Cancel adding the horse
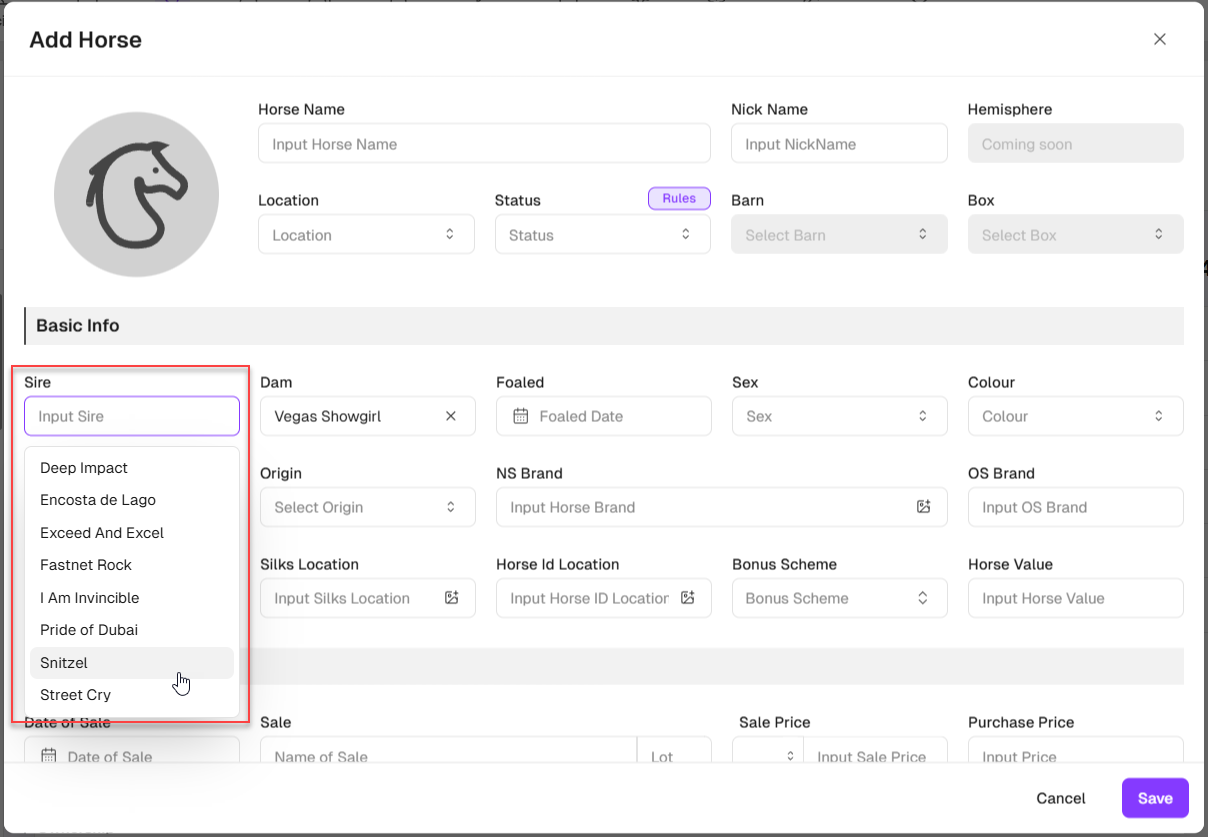 pos(1060,798)
